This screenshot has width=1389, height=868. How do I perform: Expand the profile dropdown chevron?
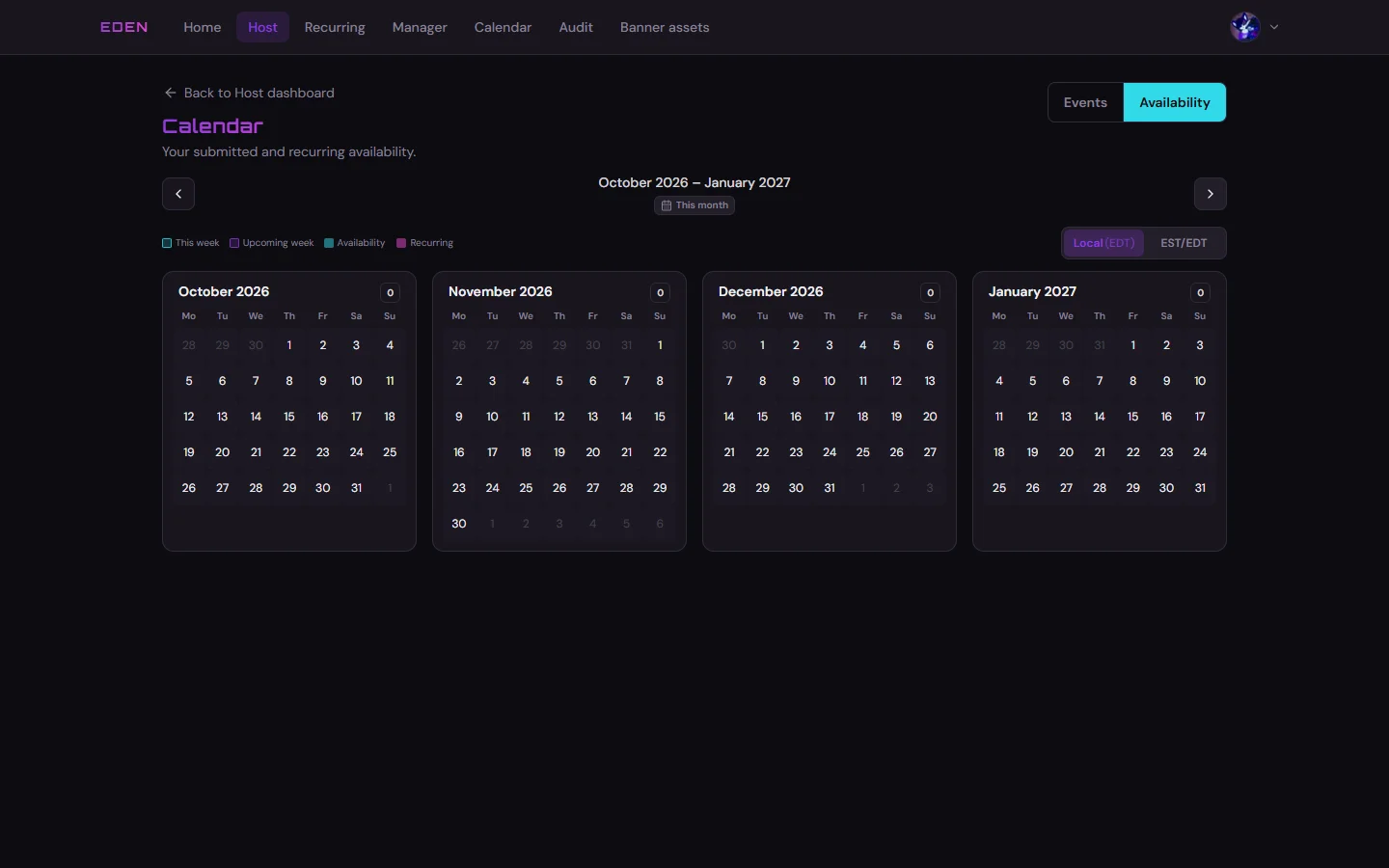[x=1274, y=27]
